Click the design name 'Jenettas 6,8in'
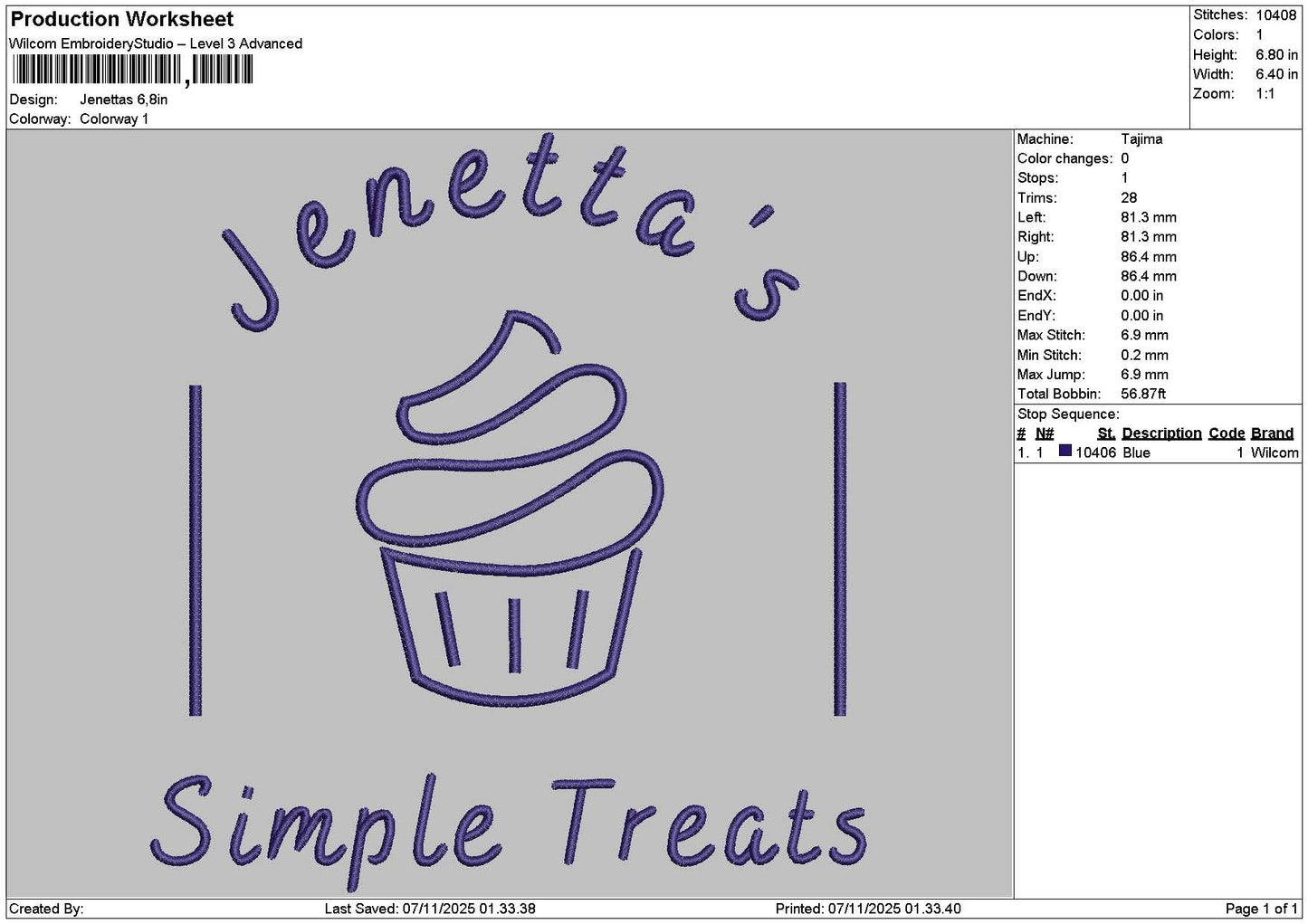This screenshot has width=1308, height=924. pyautogui.click(x=123, y=100)
